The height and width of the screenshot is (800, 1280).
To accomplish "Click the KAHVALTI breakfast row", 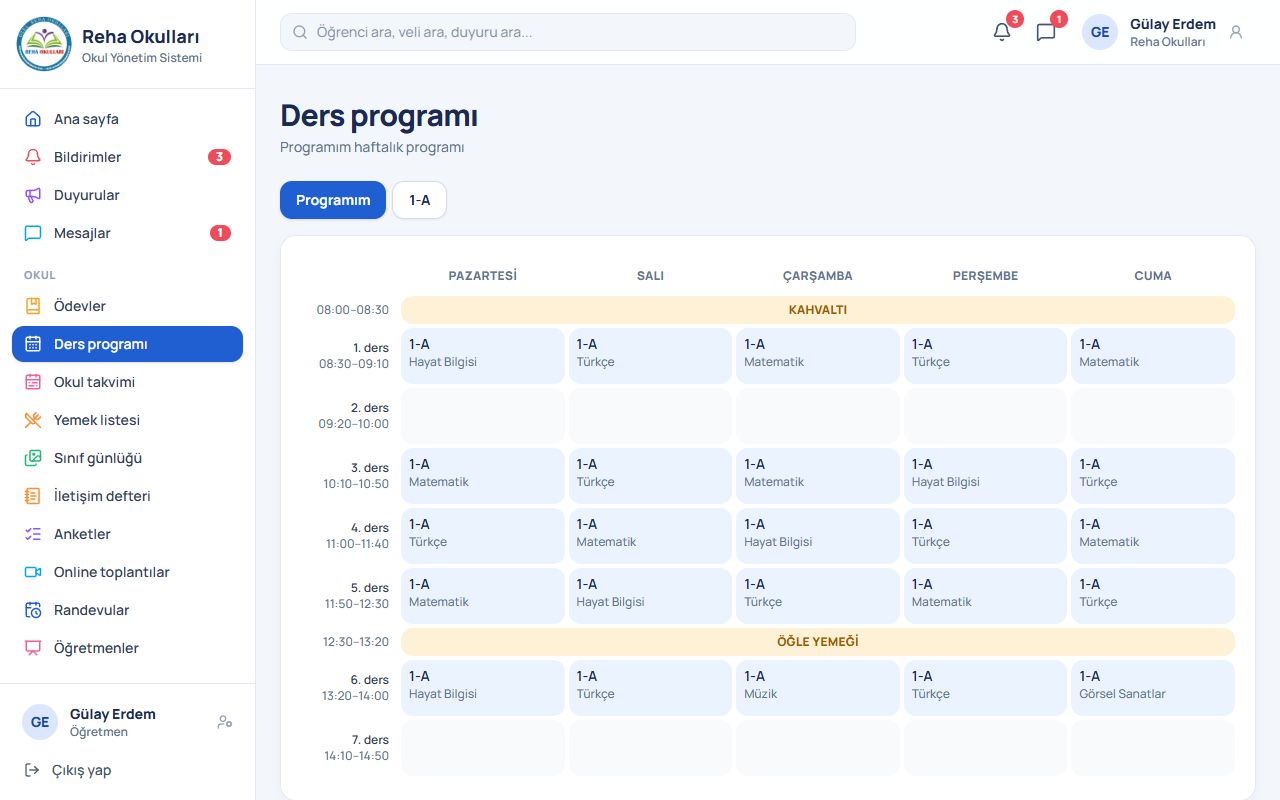I will (818, 310).
